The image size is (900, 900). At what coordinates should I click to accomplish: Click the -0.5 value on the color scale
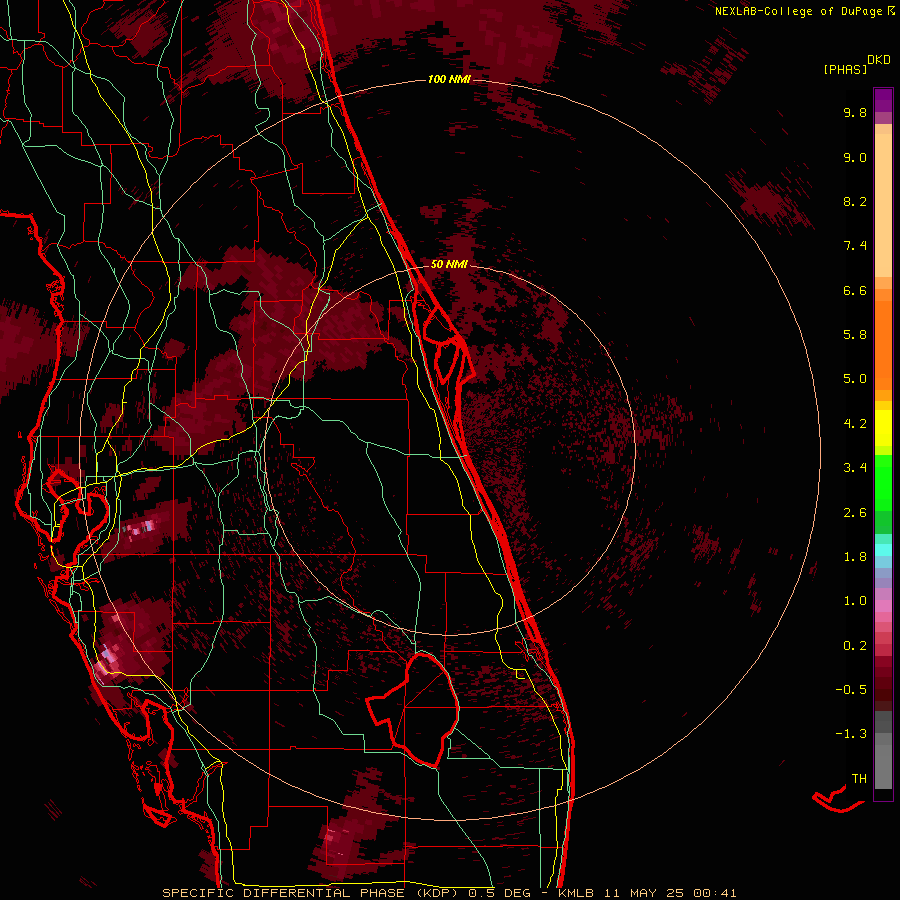(x=851, y=690)
